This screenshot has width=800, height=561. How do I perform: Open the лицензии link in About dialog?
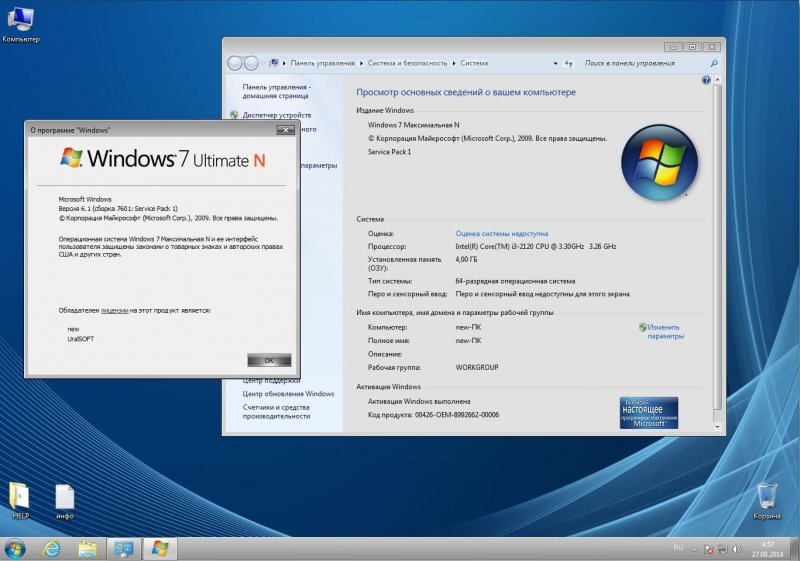point(114,310)
